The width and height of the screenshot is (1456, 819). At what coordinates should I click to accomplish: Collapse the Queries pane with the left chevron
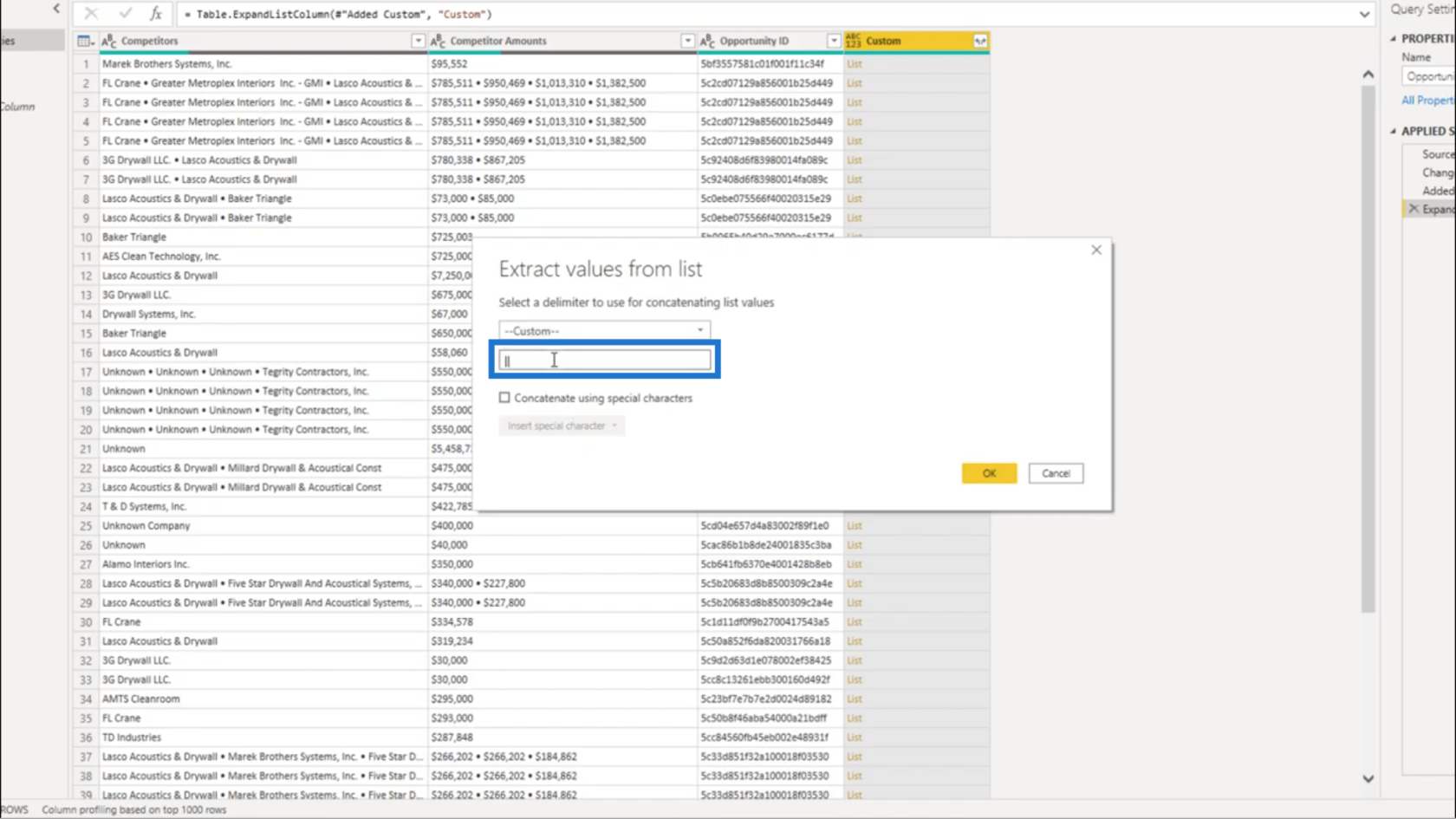point(56,9)
